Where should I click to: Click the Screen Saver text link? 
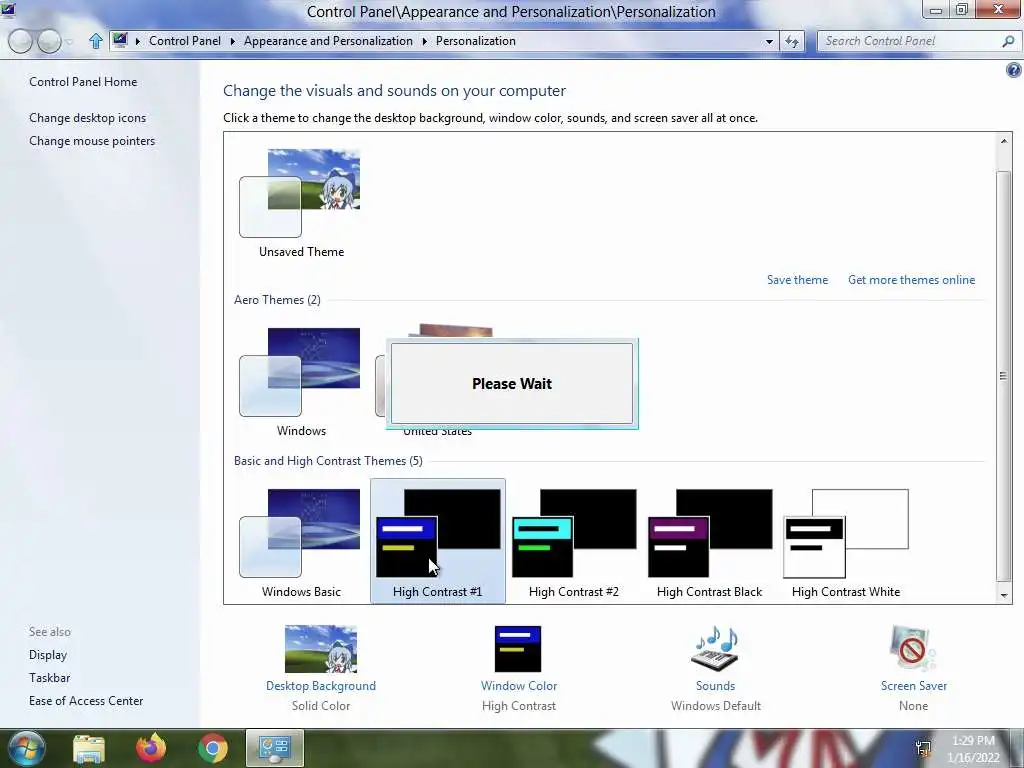914,686
